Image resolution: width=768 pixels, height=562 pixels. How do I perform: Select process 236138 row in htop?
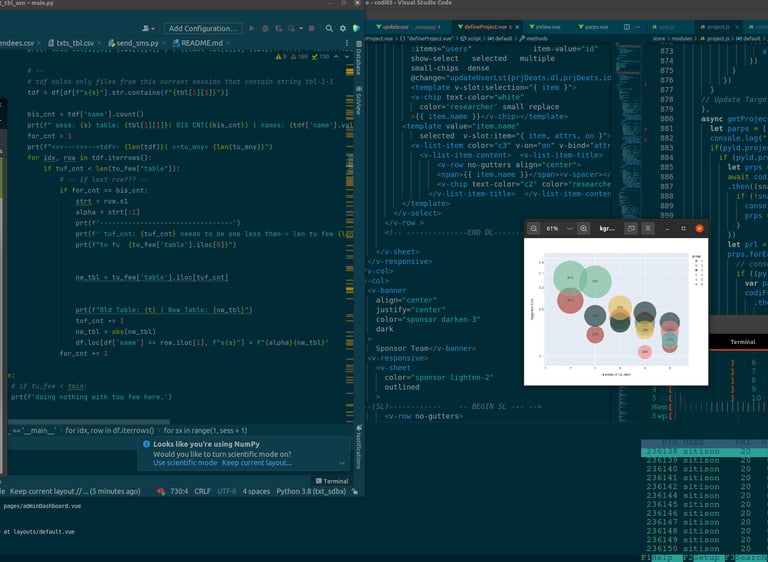(x=704, y=451)
